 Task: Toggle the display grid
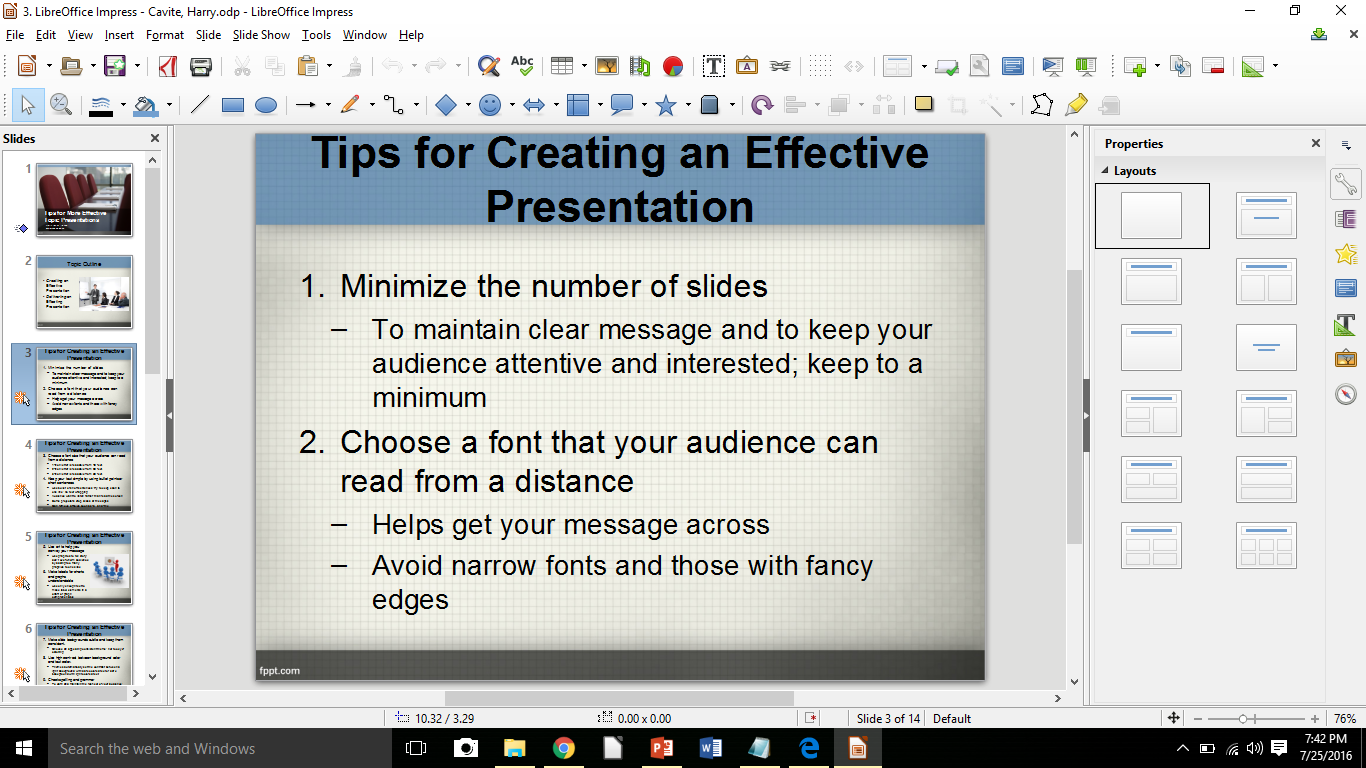click(819, 66)
